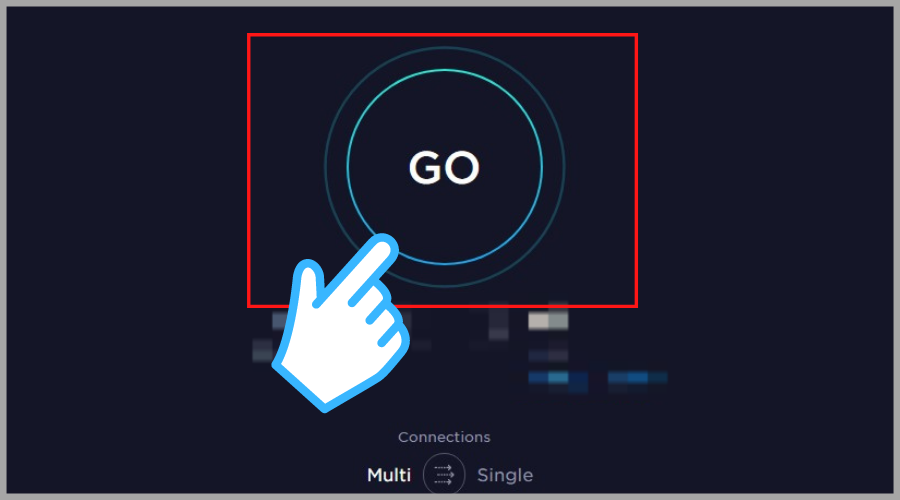The width and height of the screenshot is (900, 500).
Task: Click the blurred white block below GO
Action: 548,320
